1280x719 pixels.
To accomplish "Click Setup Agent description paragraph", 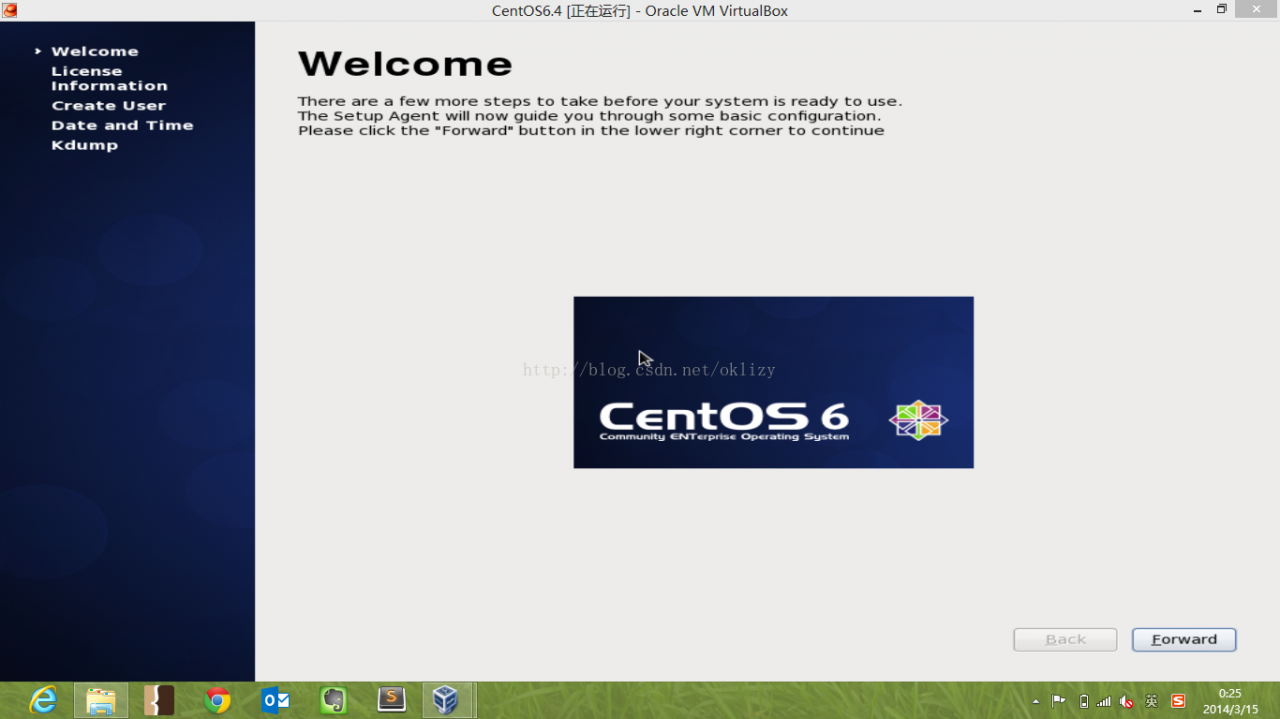I will pos(600,116).
